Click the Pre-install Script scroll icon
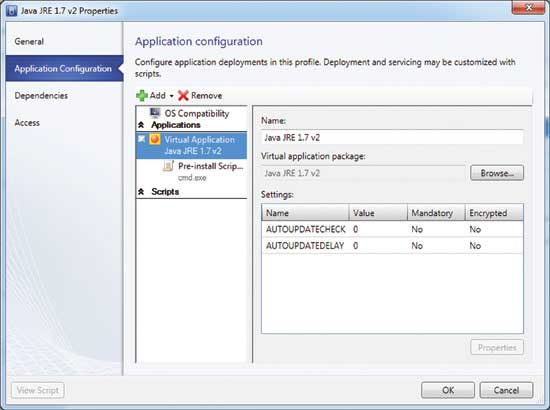This screenshot has height=410, width=550. [168, 166]
